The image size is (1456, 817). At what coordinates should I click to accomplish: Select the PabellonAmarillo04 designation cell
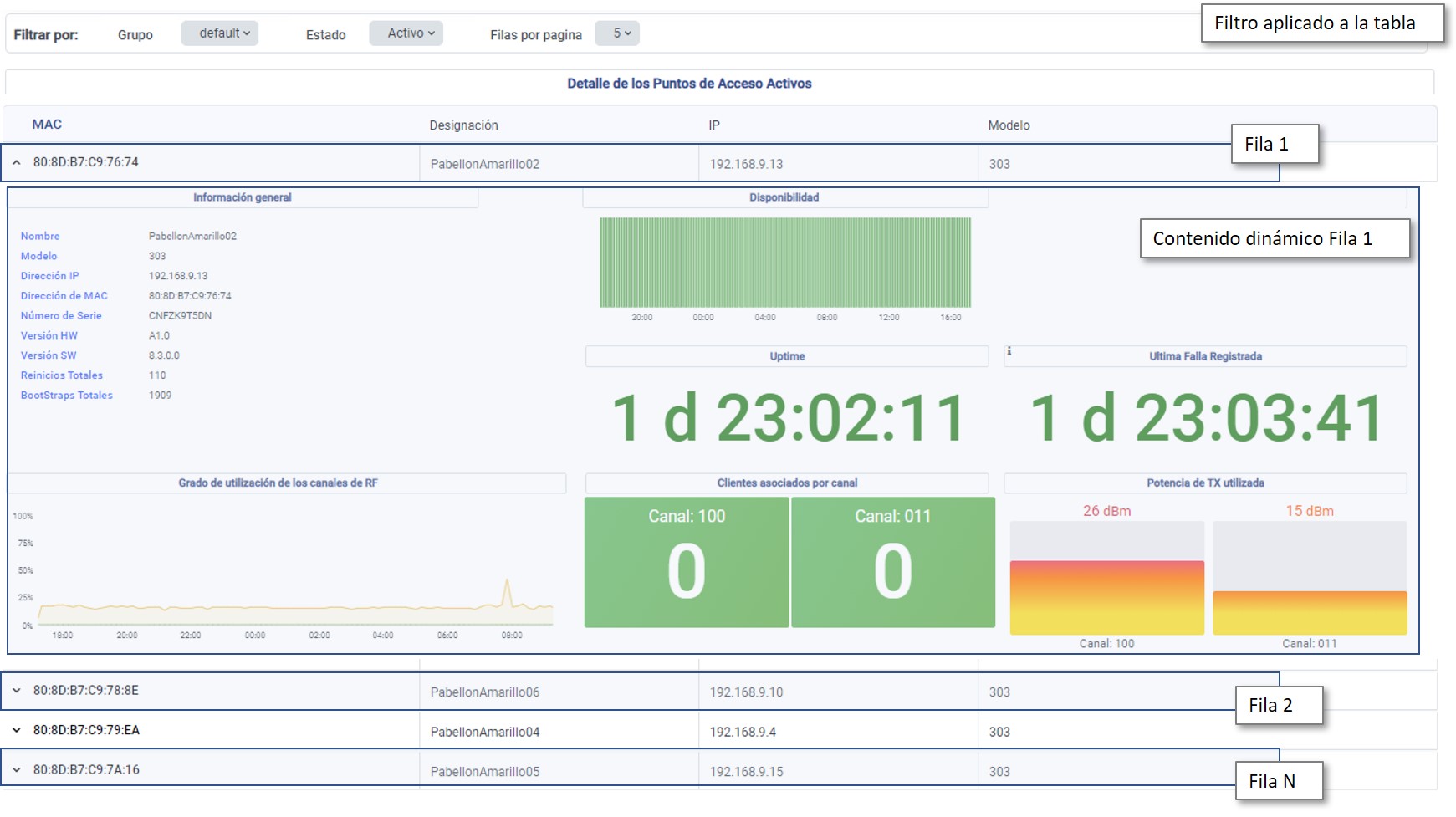point(485,732)
